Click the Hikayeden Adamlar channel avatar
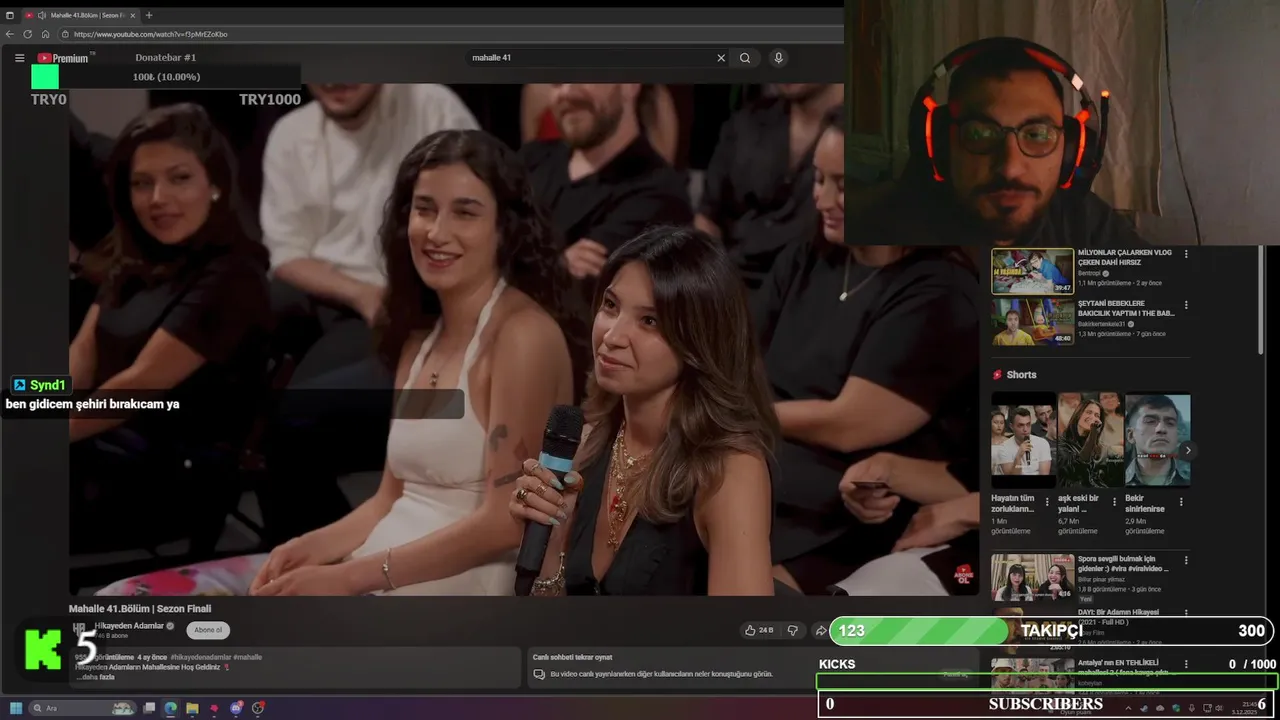The height and width of the screenshot is (720, 1280). [x=79, y=629]
